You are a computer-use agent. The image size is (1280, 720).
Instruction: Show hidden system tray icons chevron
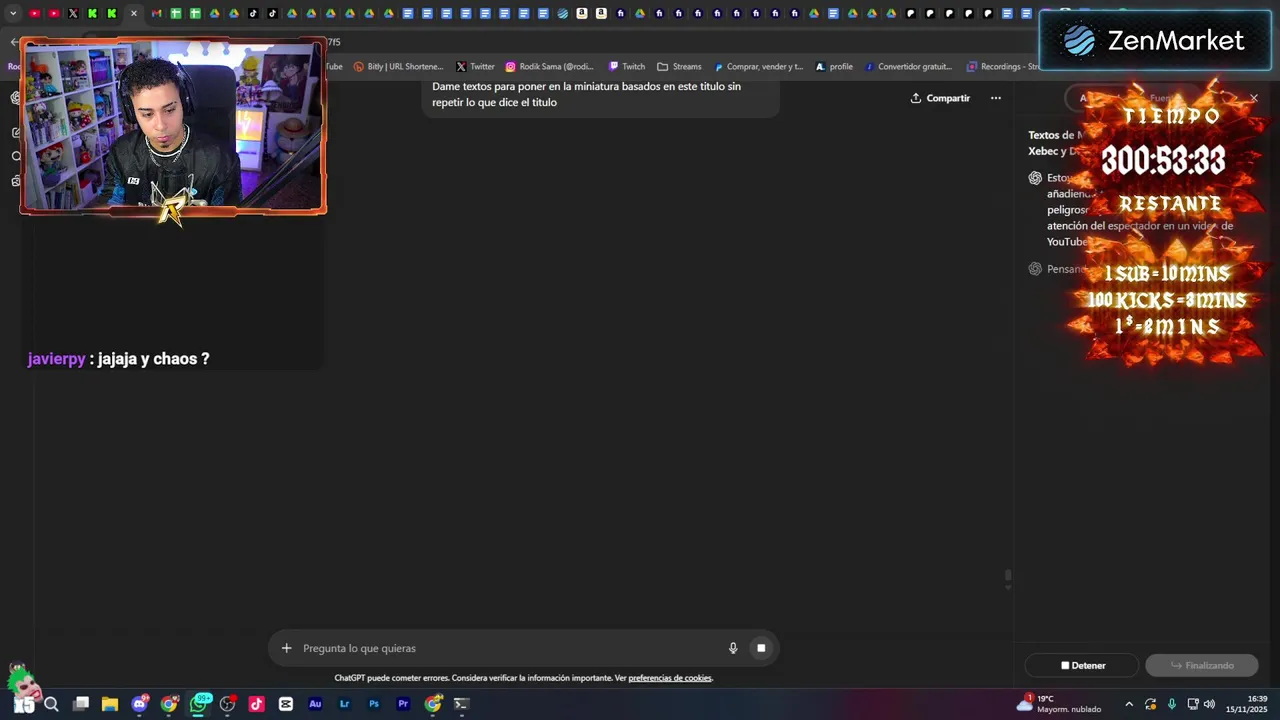click(1129, 704)
